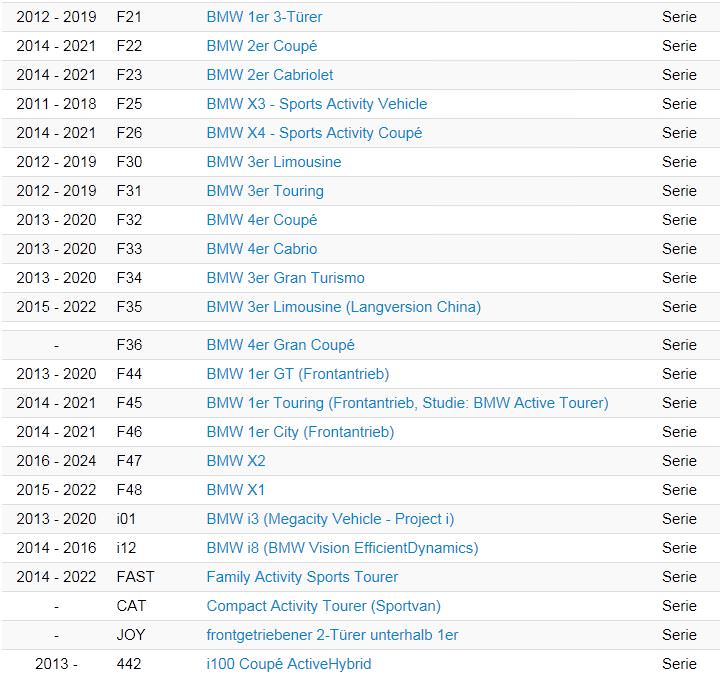This screenshot has height=675, width=720.
Task: Open BMW i3 (Megacity Vehicle) link
Action: click(330, 518)
